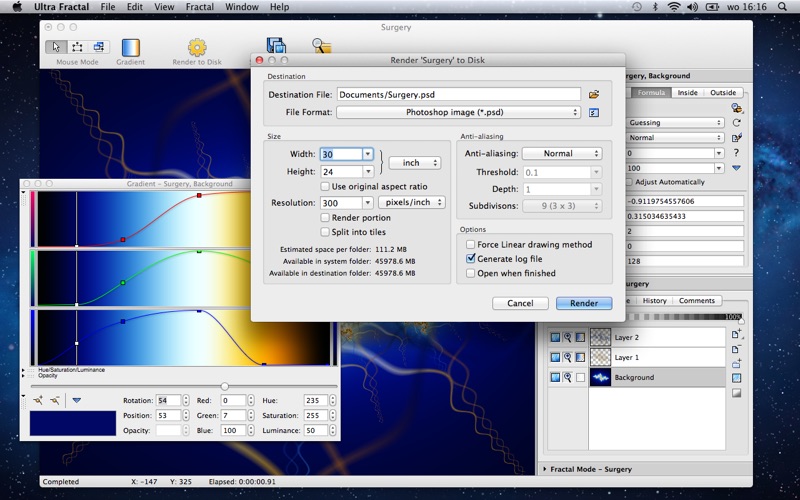Open Spotlight search in menu bar

[783, 7]
